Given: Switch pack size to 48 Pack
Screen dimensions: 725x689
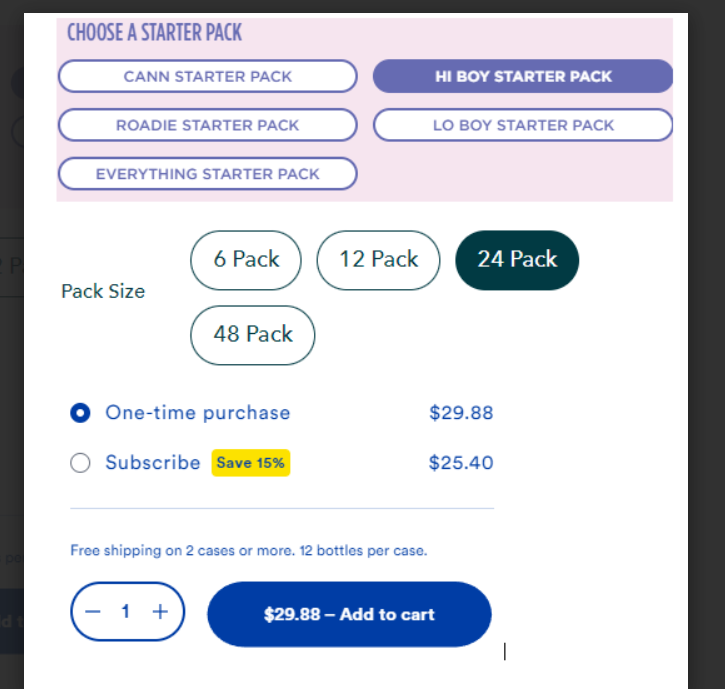Looking at the screenshot, I should click(x=252, y=335).
